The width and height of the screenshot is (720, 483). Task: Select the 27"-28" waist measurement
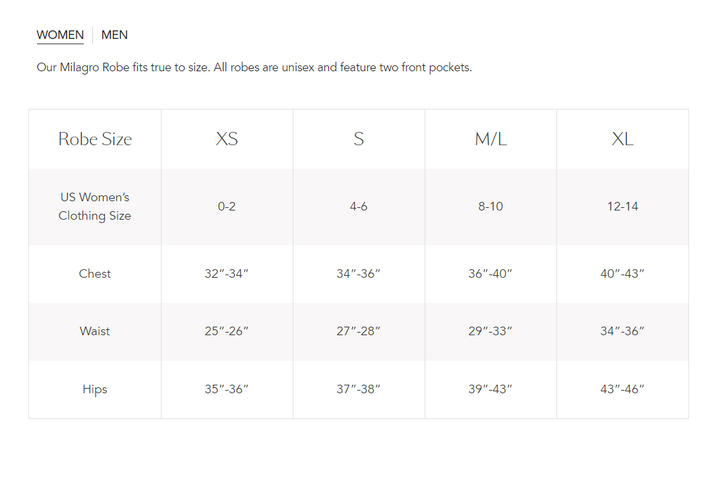pyautogui.click(x=359, y=331)
